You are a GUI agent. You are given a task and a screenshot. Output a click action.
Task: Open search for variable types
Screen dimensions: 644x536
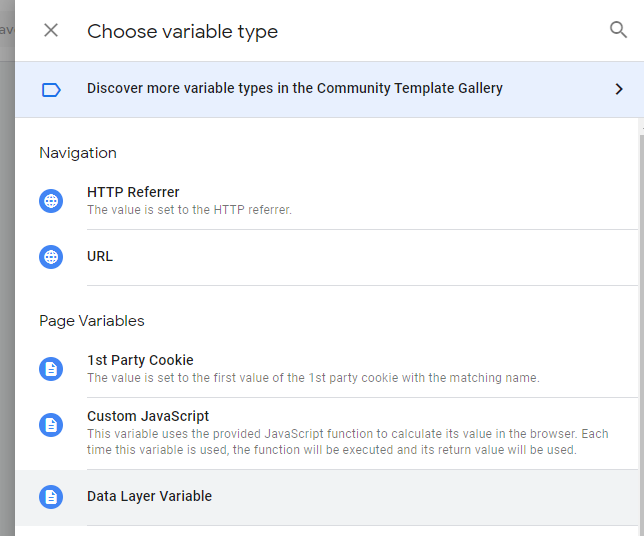618,30
